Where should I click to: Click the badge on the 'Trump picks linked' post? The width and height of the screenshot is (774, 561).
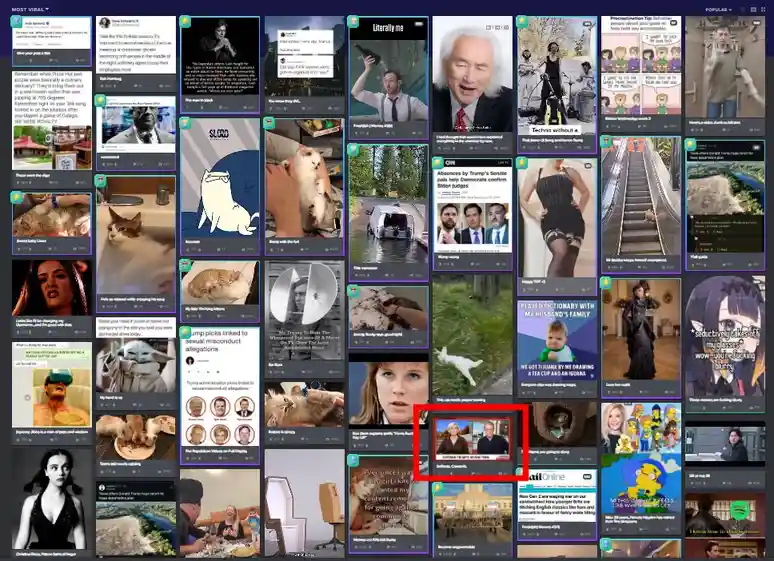tap(185, 331)
